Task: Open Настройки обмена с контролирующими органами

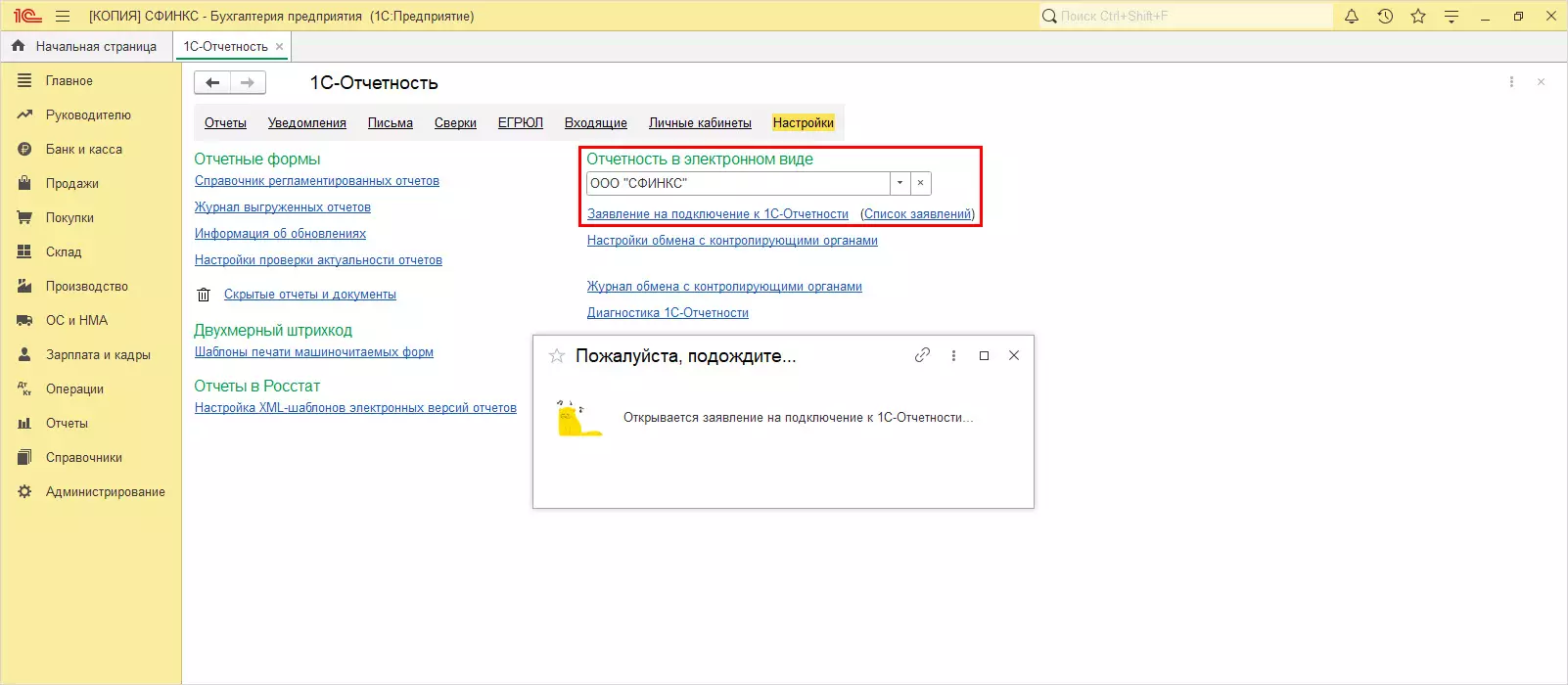Action: 732,241
